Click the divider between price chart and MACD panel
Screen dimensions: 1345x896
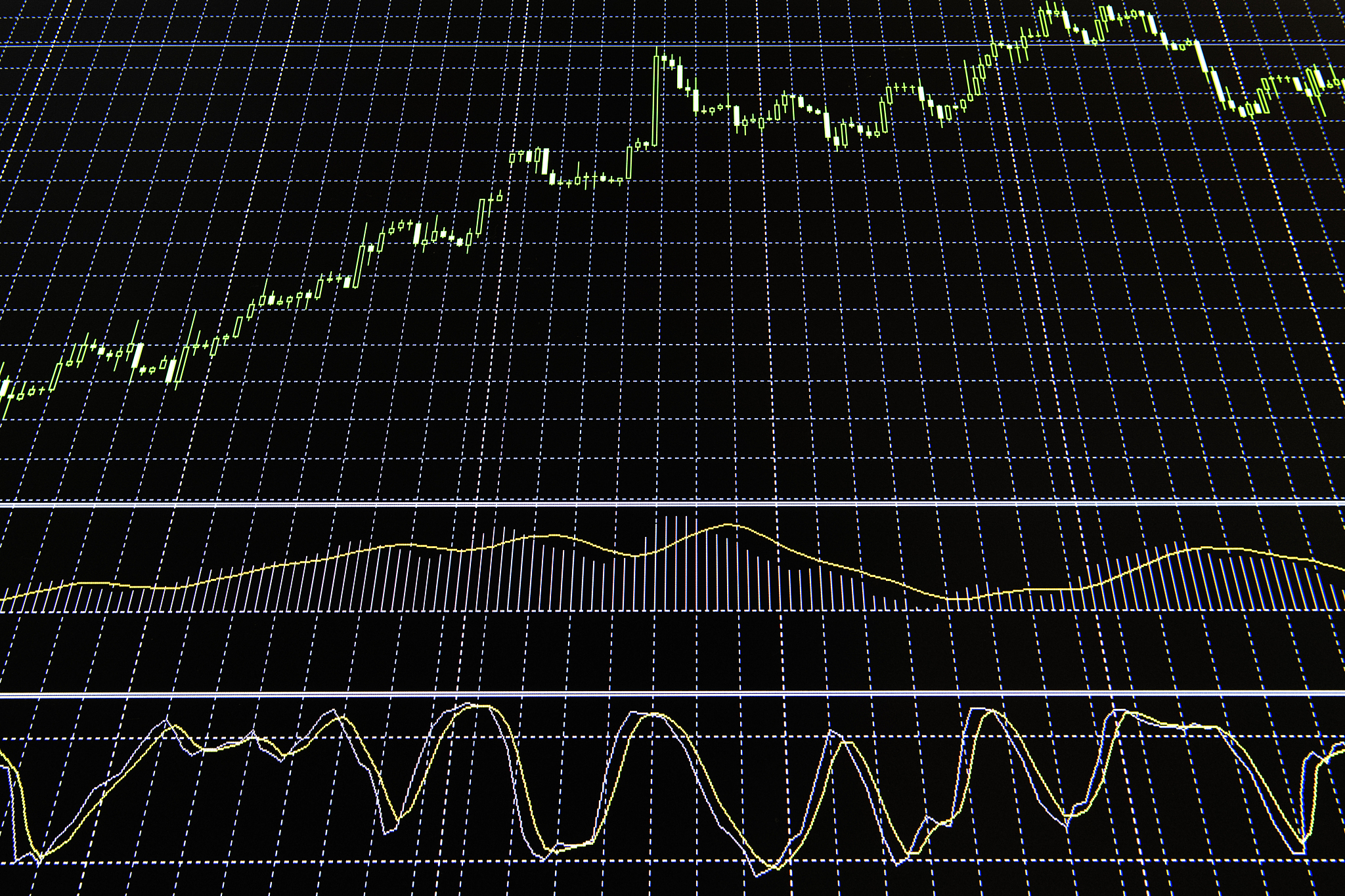[672, 504]
